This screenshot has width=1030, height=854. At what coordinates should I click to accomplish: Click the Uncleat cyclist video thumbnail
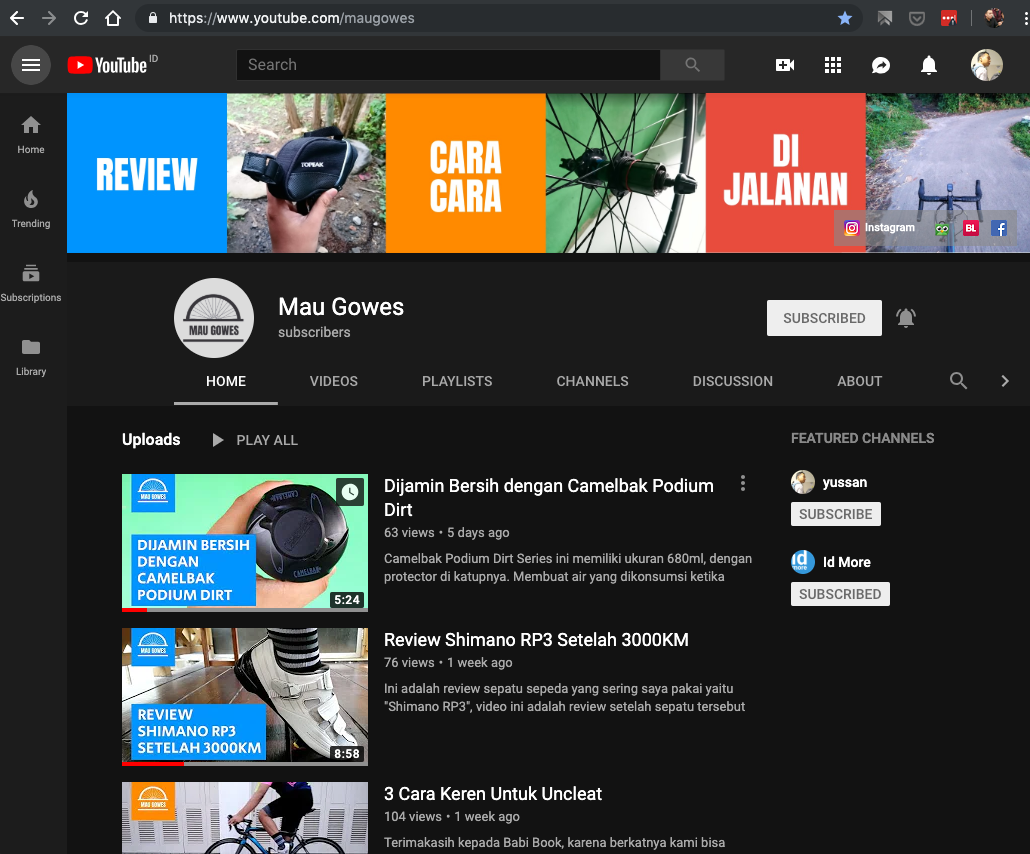coord(245,818)
